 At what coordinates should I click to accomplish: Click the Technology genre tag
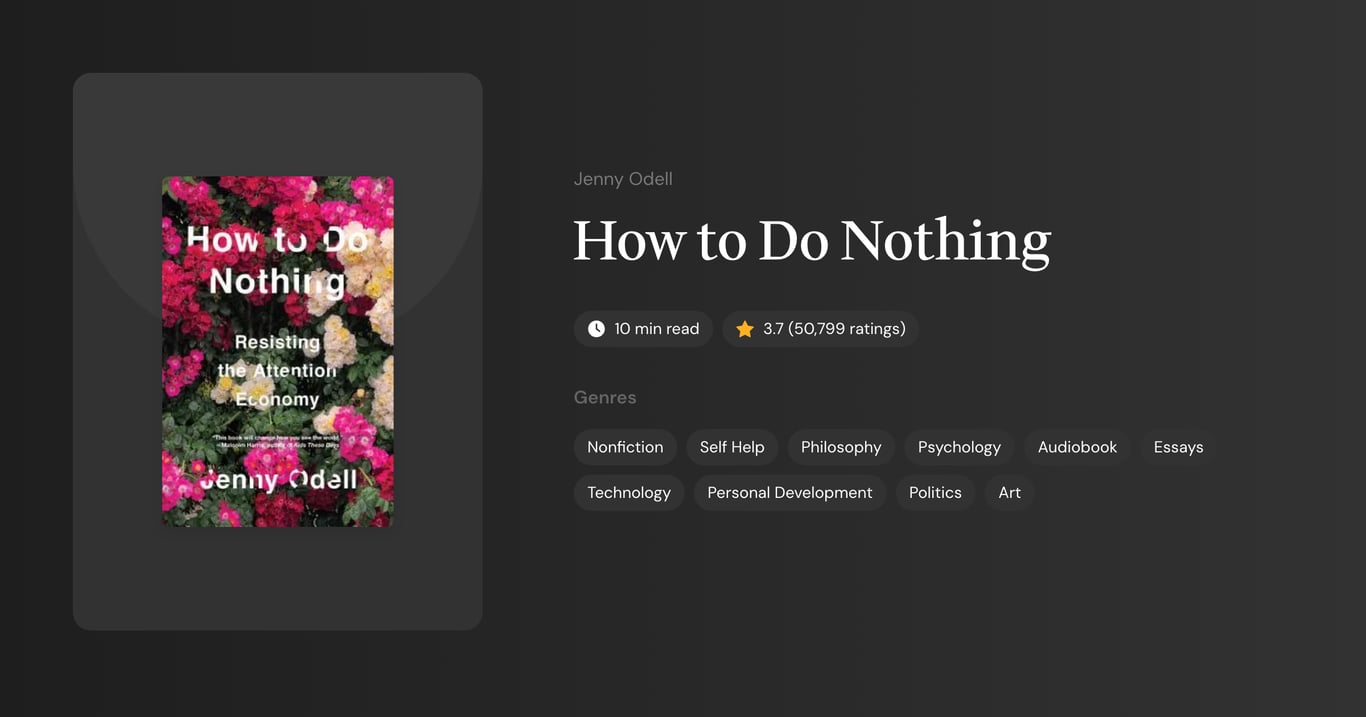(x=628, y=492)
